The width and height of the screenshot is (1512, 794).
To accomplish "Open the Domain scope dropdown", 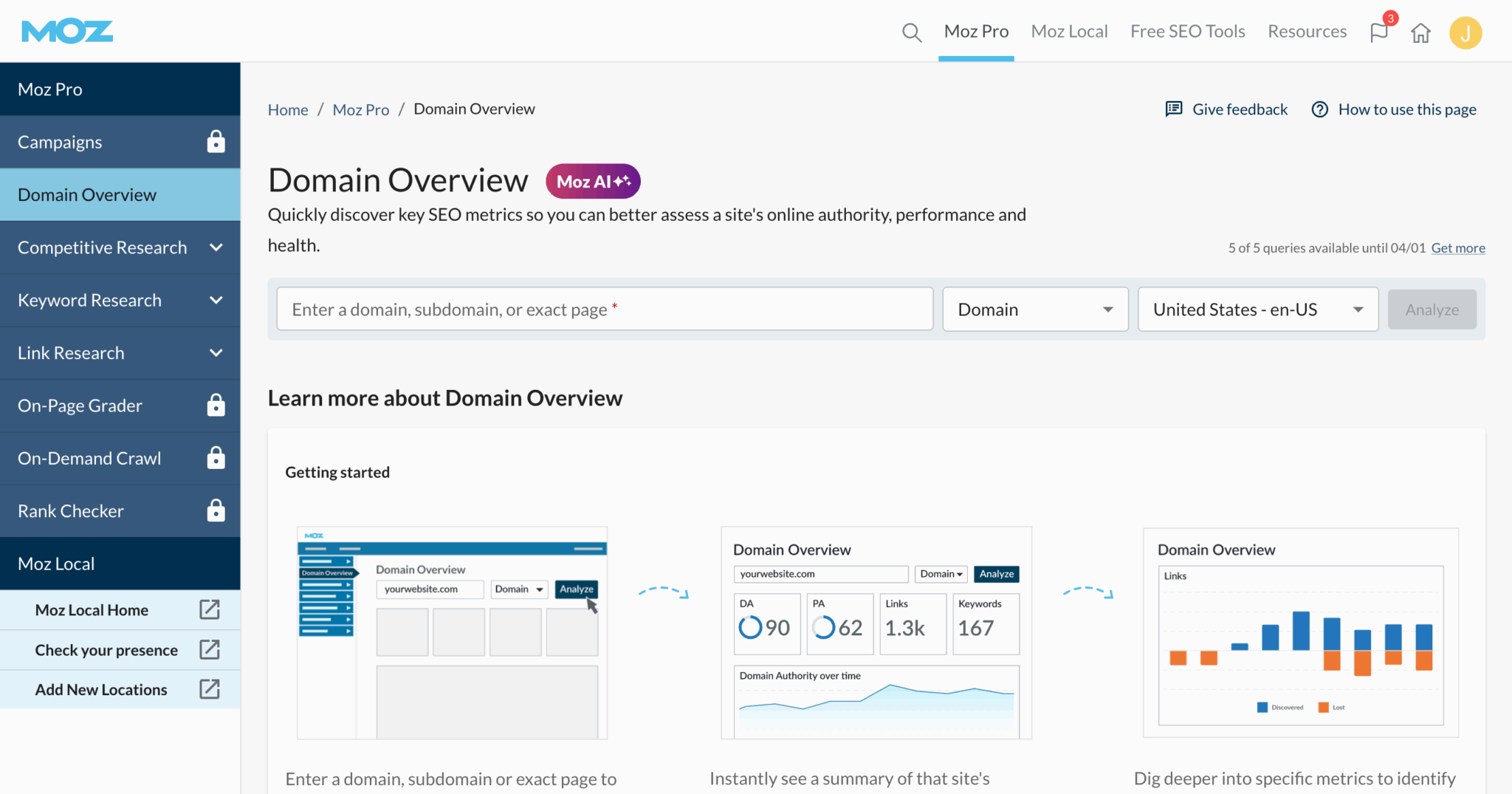I will [1035, 309].
